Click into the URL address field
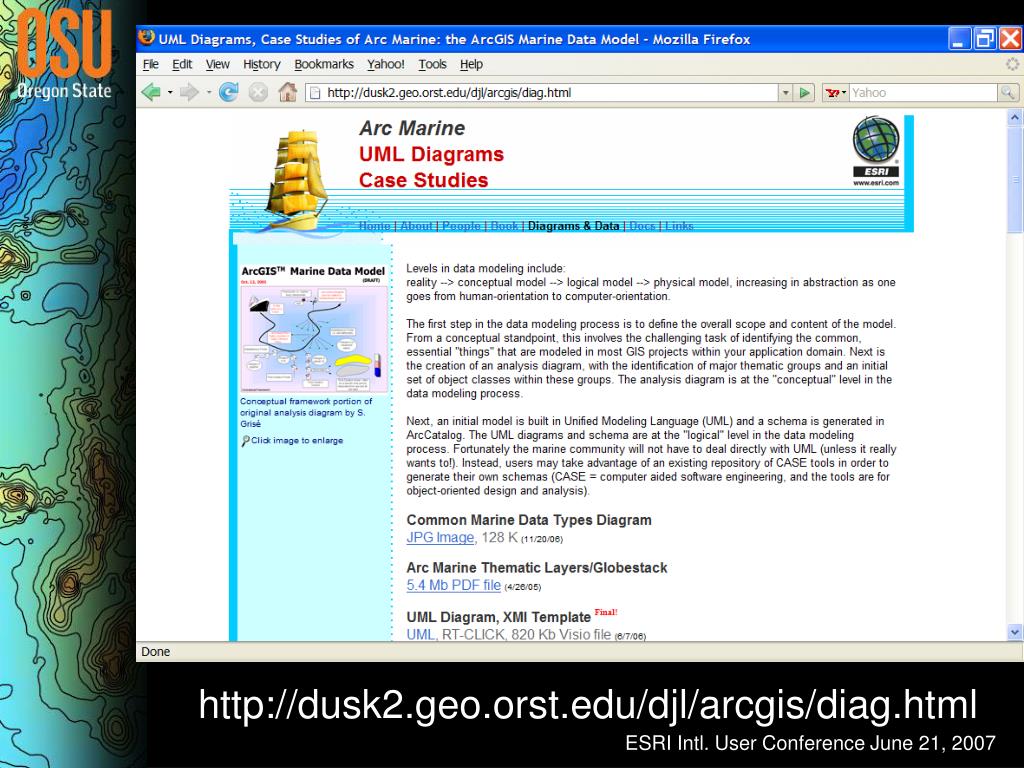Image resolution: width=1024 pixels, height=768 pixels. pyautogui.click(x=552, y=93)
